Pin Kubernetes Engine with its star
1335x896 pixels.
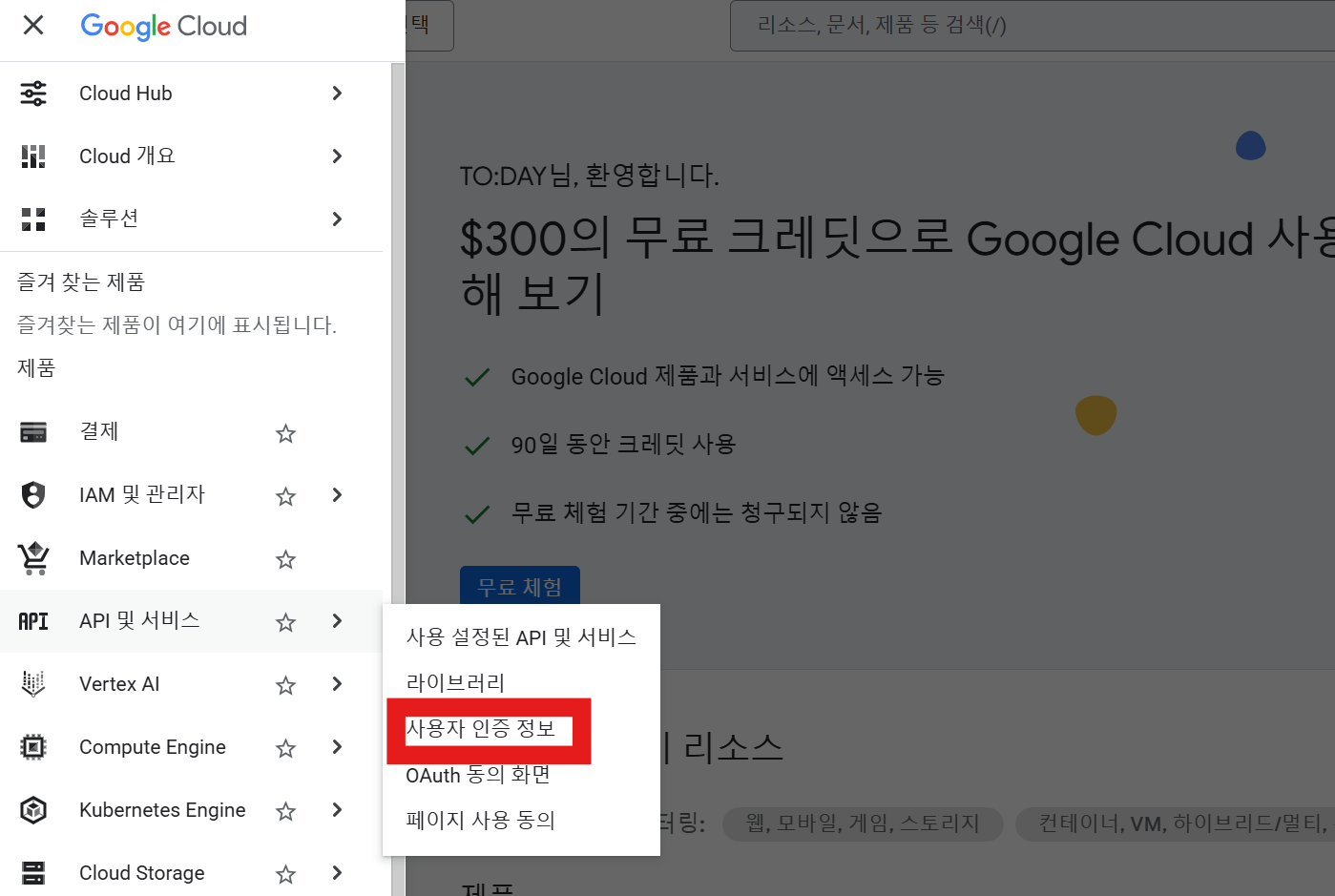(x=285, y=811)
